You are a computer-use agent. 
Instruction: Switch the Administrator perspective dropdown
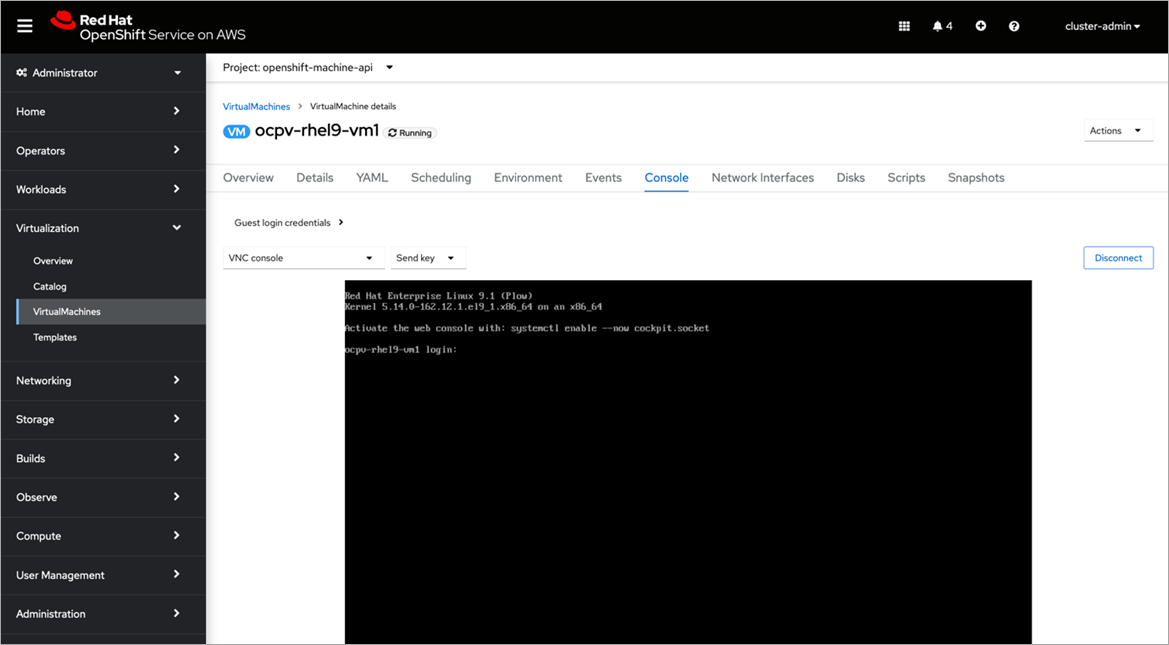(103, 72)
